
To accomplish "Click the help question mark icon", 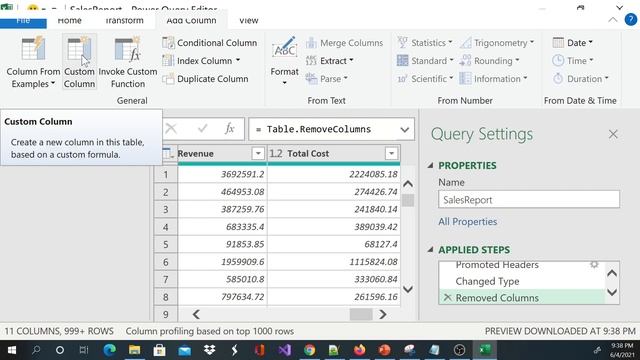I will click(631, 20).
